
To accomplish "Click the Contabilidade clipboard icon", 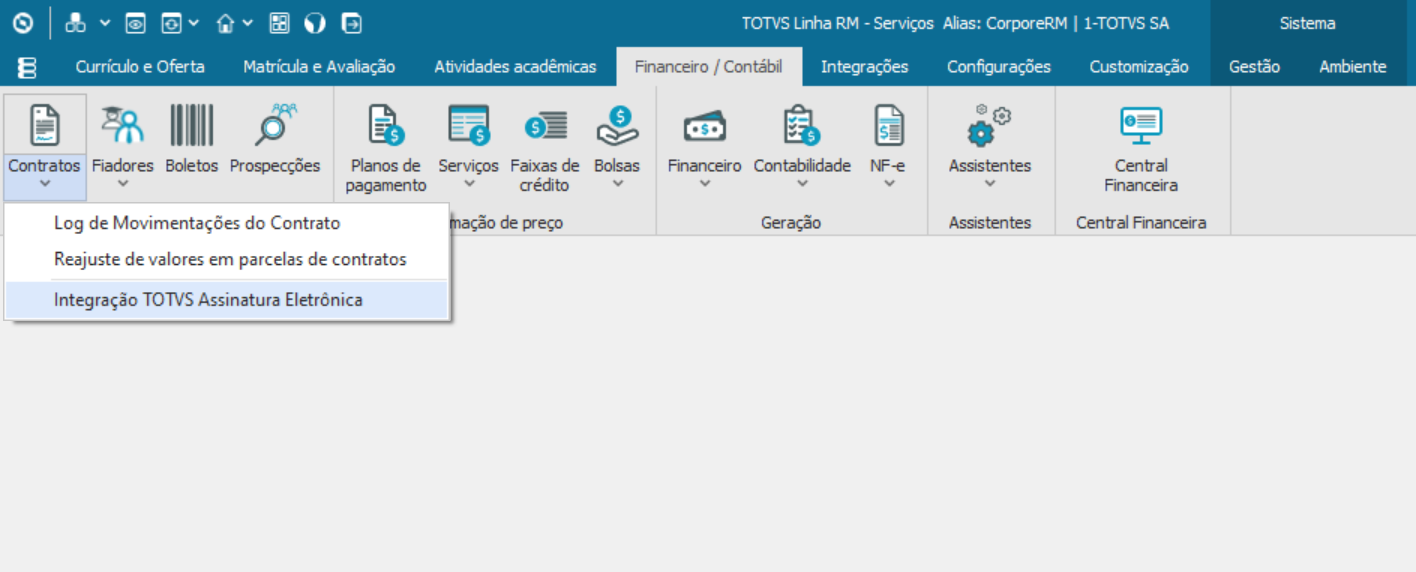I will [802, 126].
